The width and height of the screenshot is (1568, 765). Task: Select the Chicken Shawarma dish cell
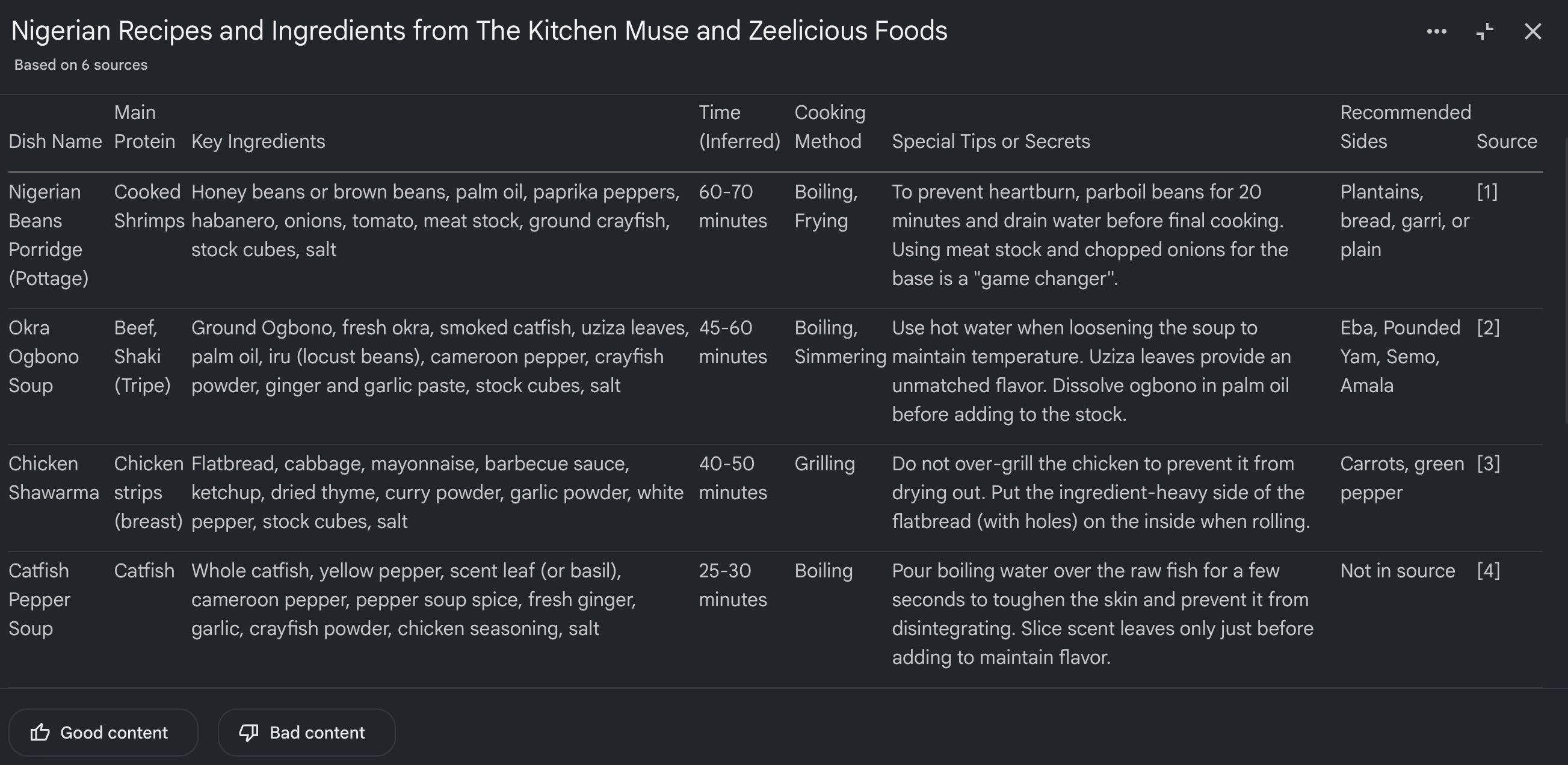(x=54, y=478)
